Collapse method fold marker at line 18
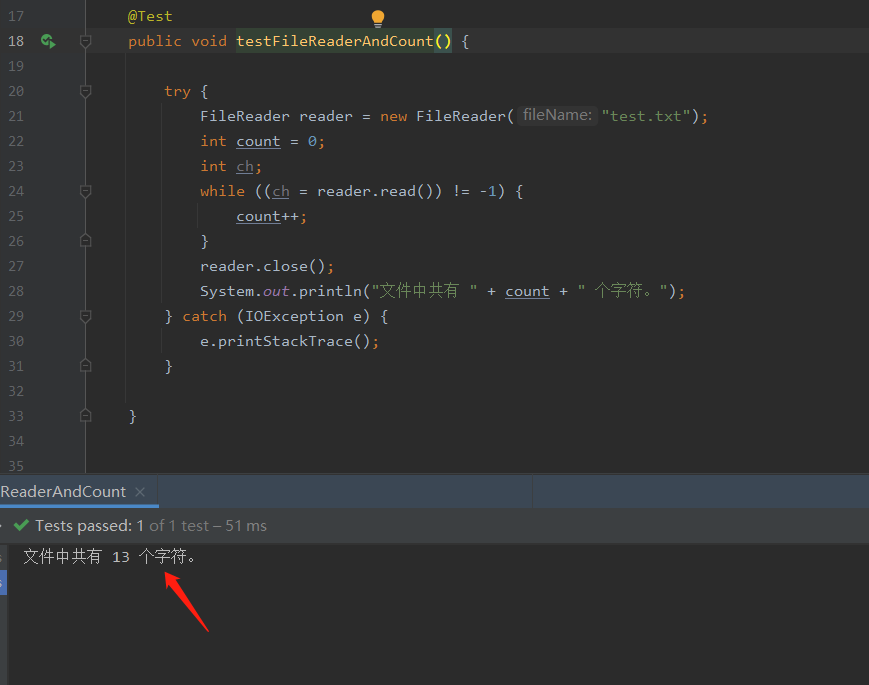Viewport: 869px width, 685px height. tap(85, 41)
